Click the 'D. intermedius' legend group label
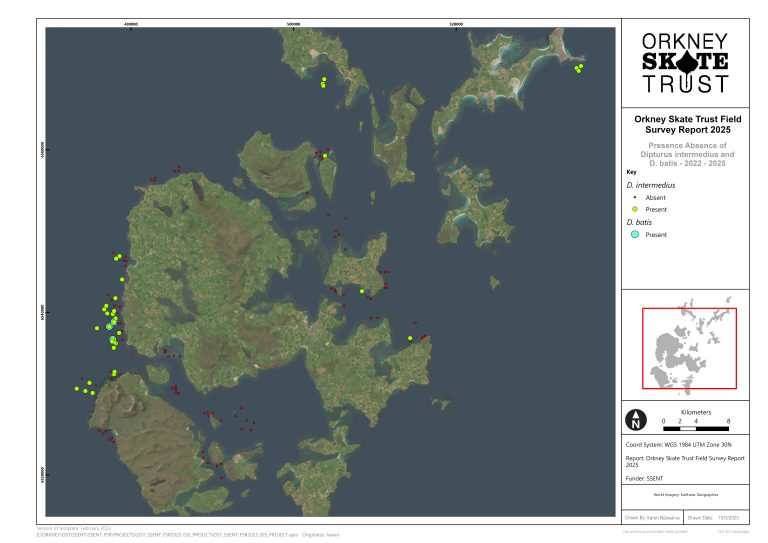This screenshot has width=768, height=543. click(645, 185)
